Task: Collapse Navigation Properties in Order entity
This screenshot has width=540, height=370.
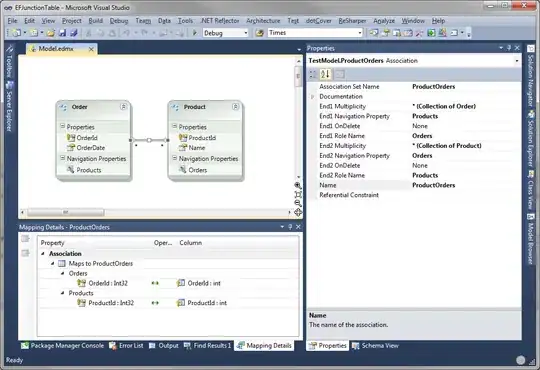Action: click(x=62, y=158)
